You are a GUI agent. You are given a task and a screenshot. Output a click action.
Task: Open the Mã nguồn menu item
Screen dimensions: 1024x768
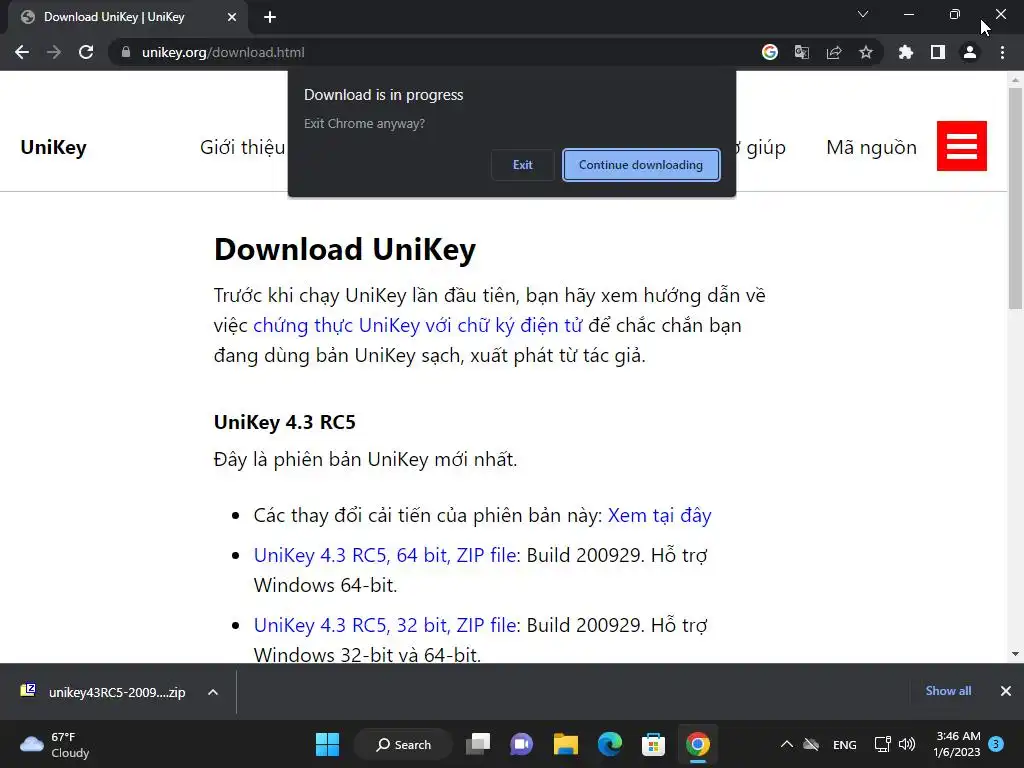pos(871,148)
